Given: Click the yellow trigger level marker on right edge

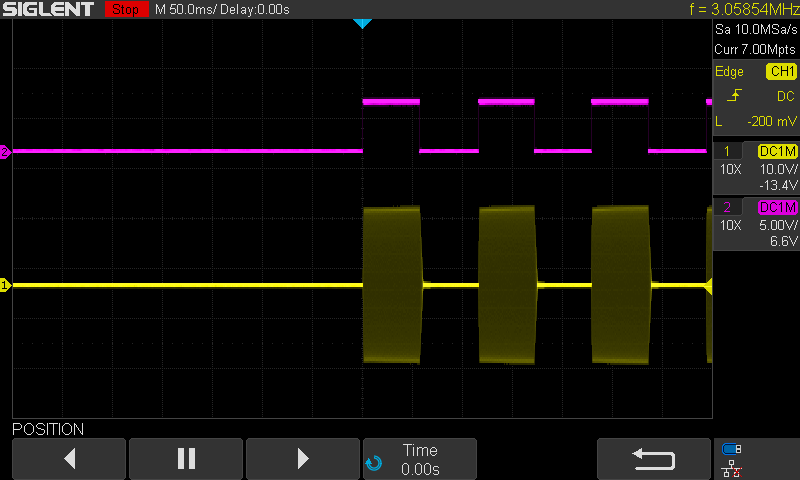Looking at the screenshot, I should pyautogui.click(x=708, y=286).
